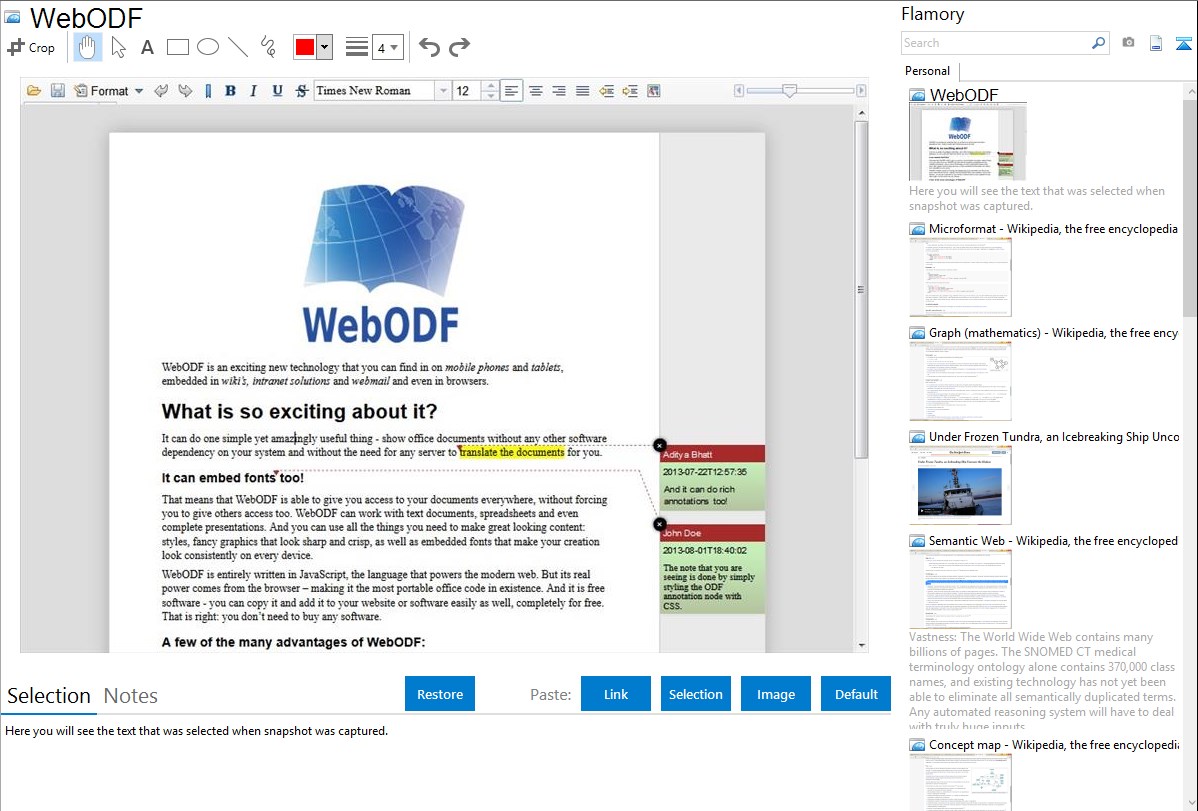Click the page document icon beside camera
The height and width of the screenshot is (811, 1198).
1156,43
